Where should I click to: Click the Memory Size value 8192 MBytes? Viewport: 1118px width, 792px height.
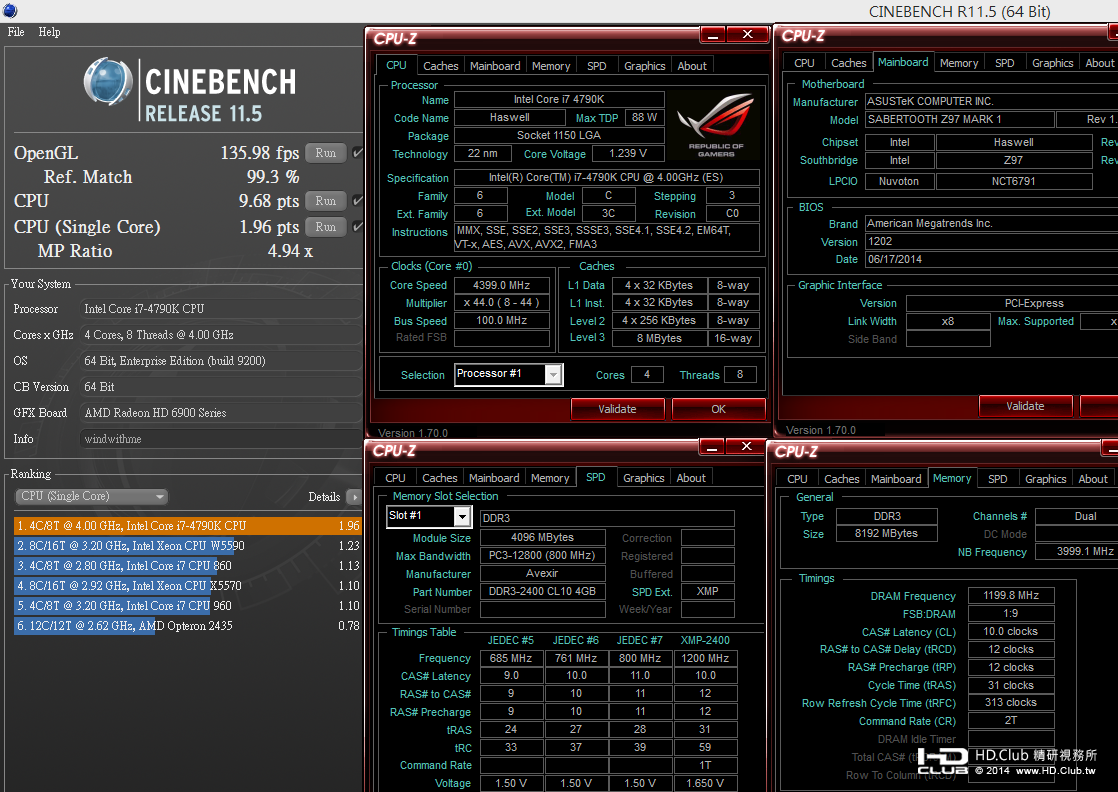[x=886, y=533]
